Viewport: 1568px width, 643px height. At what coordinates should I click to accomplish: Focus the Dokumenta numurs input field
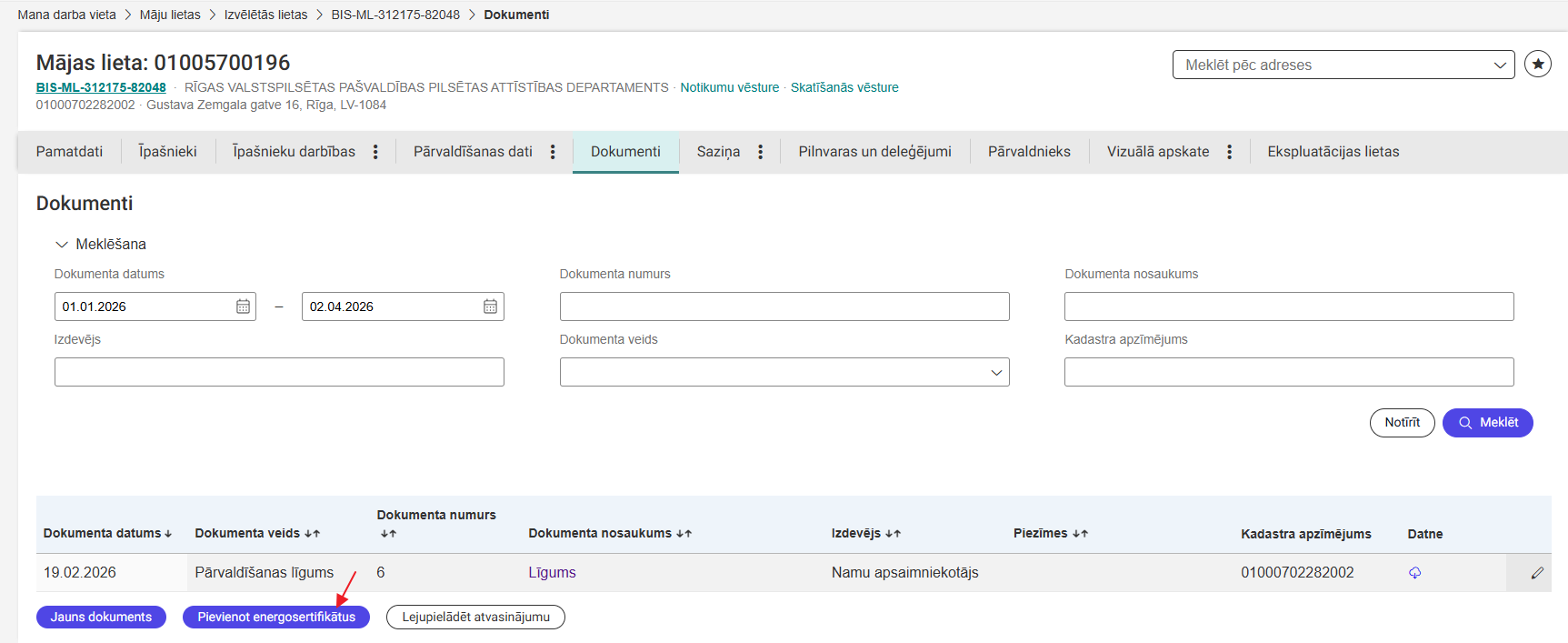pyautogui.click(x=784, y=306)
